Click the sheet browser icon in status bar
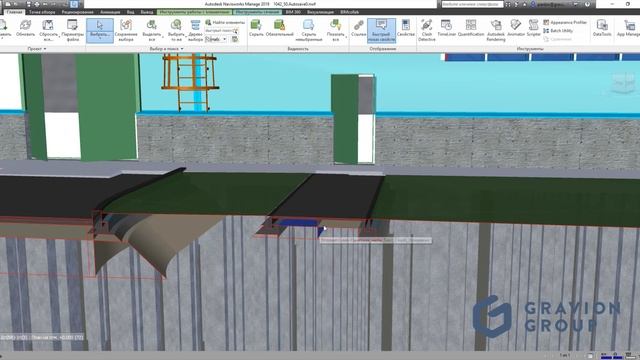 [x=590, y=356]
